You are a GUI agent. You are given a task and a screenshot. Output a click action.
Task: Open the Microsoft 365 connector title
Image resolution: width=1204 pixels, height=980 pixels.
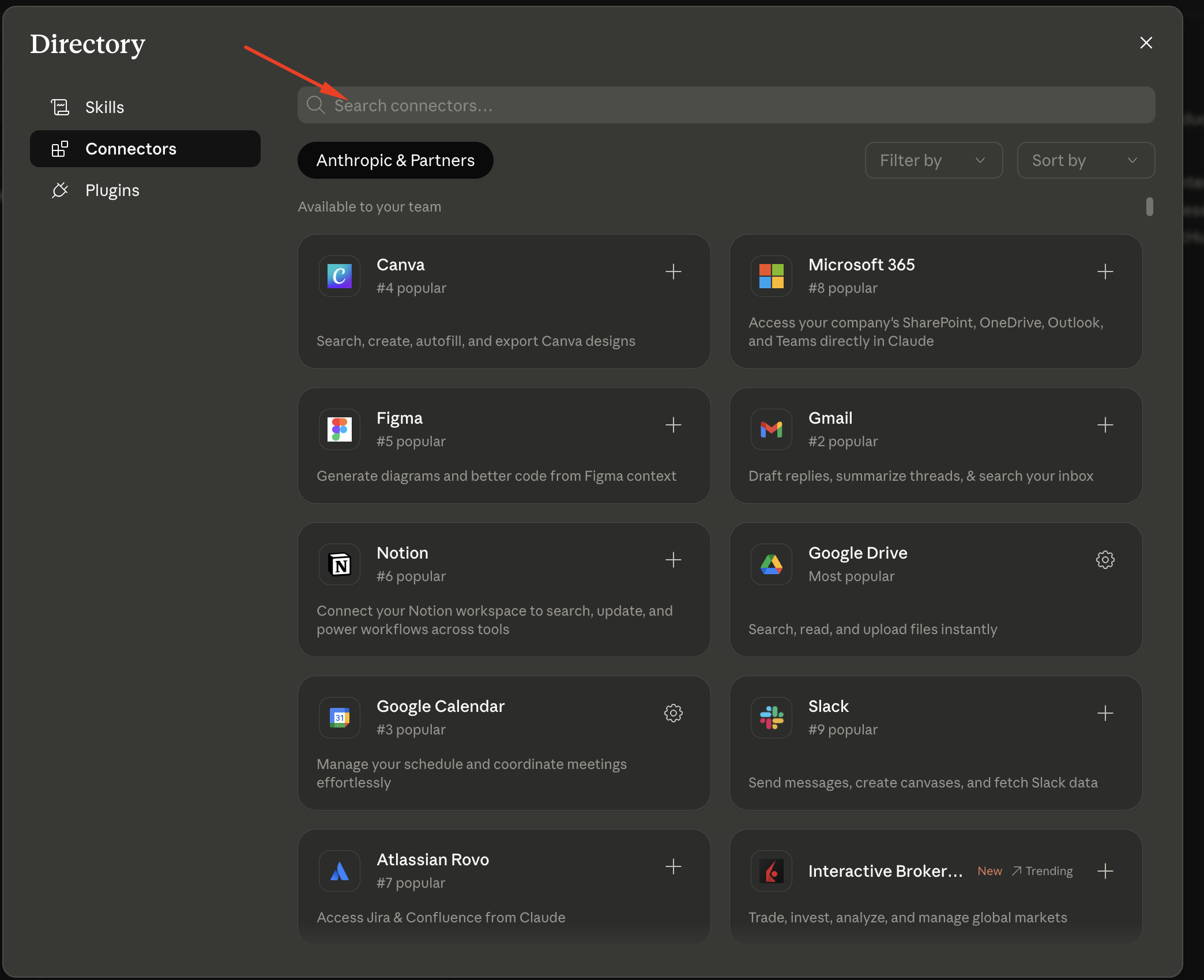[x=861, y=265]
